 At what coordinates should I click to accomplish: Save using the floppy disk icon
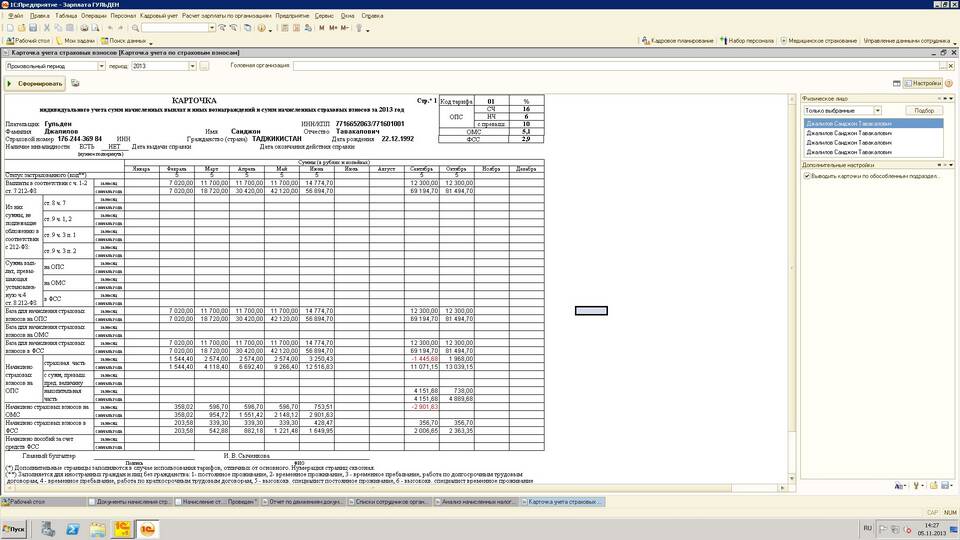33,28
